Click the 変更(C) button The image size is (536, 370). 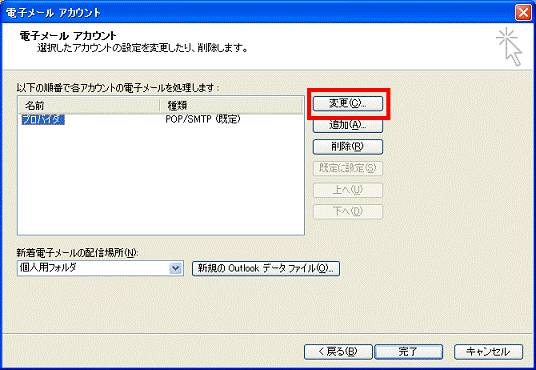click(348, 103)
